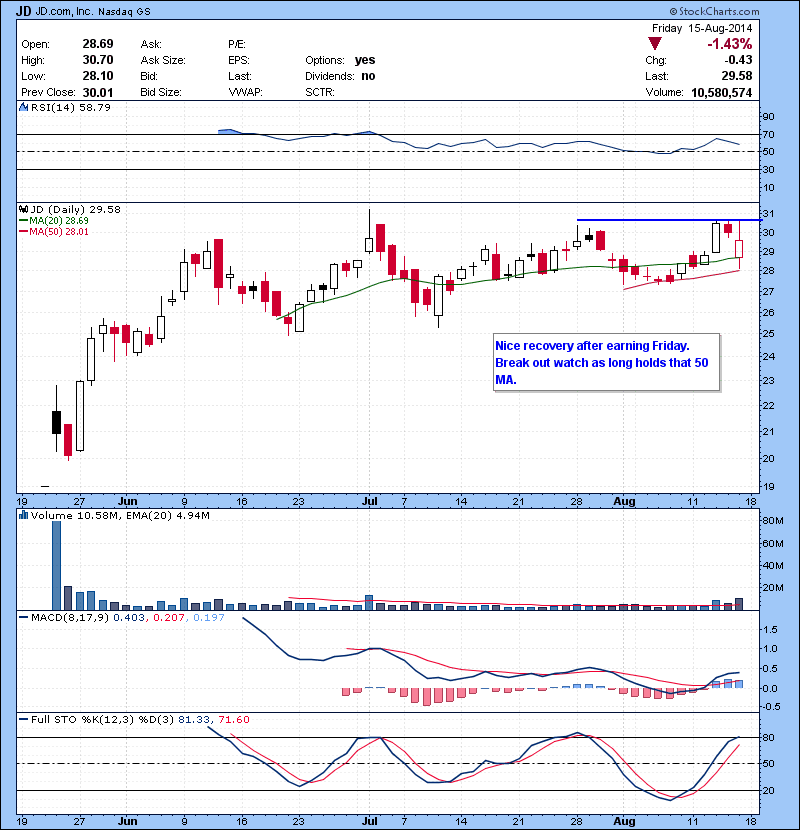The width and height of the screenshot is (800, 830).
Task: Click the VWAP label
Action: click(x=246, y=93)
